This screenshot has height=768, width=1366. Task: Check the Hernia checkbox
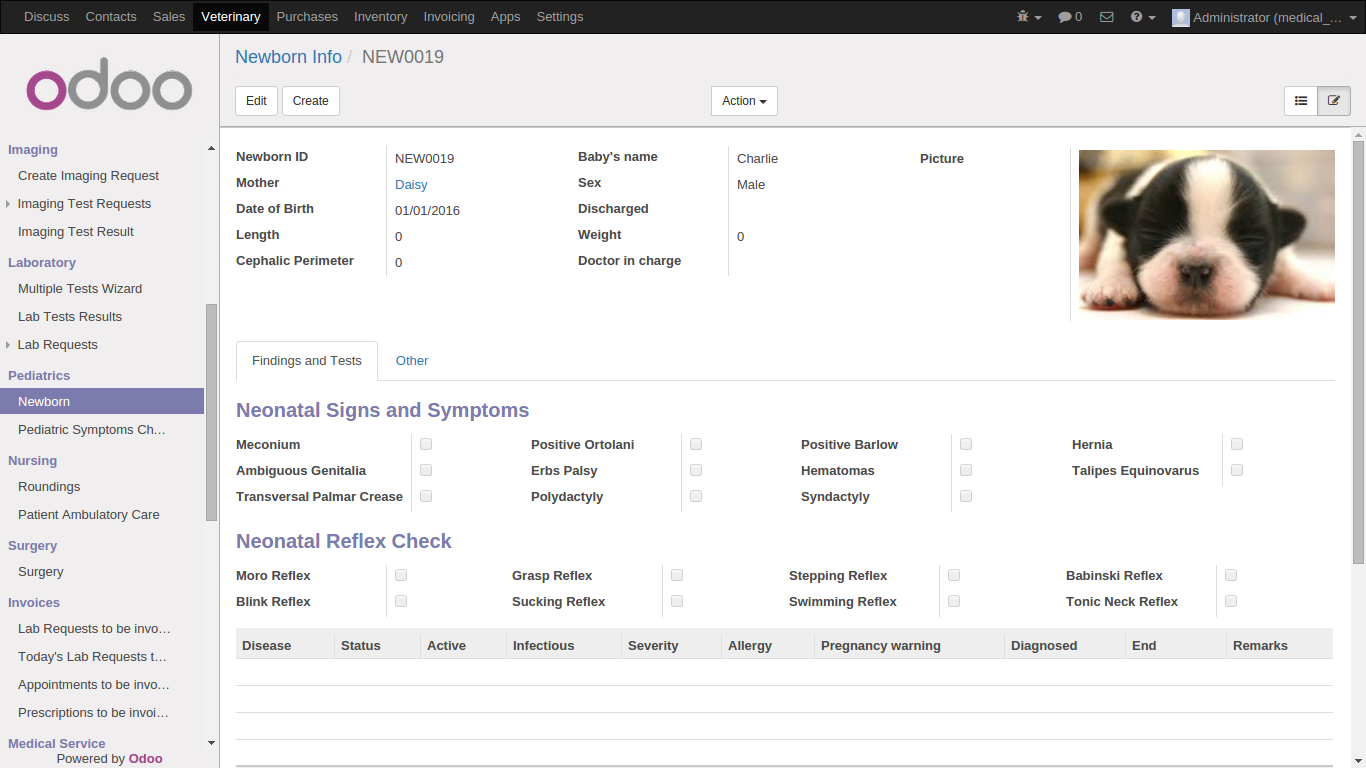[1237, 444]
